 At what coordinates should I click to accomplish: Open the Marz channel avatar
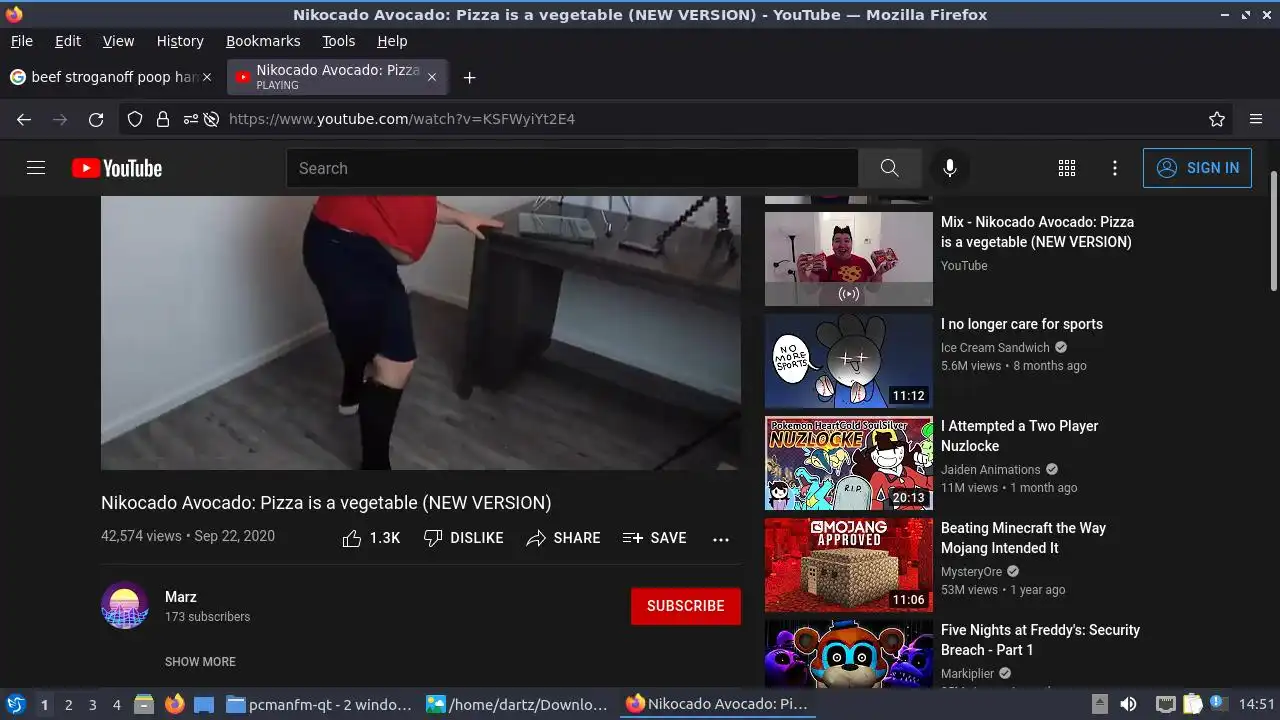click(x=125, y=605)
